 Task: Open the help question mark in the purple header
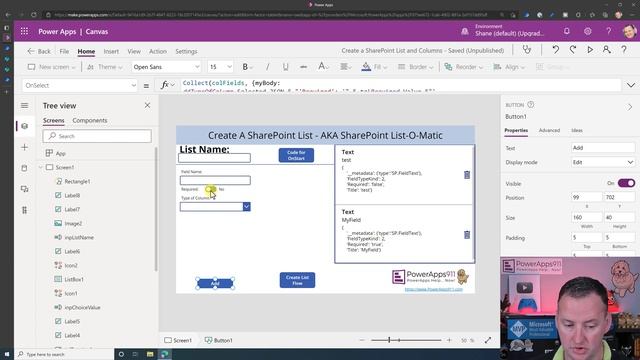tap(608, 31)
